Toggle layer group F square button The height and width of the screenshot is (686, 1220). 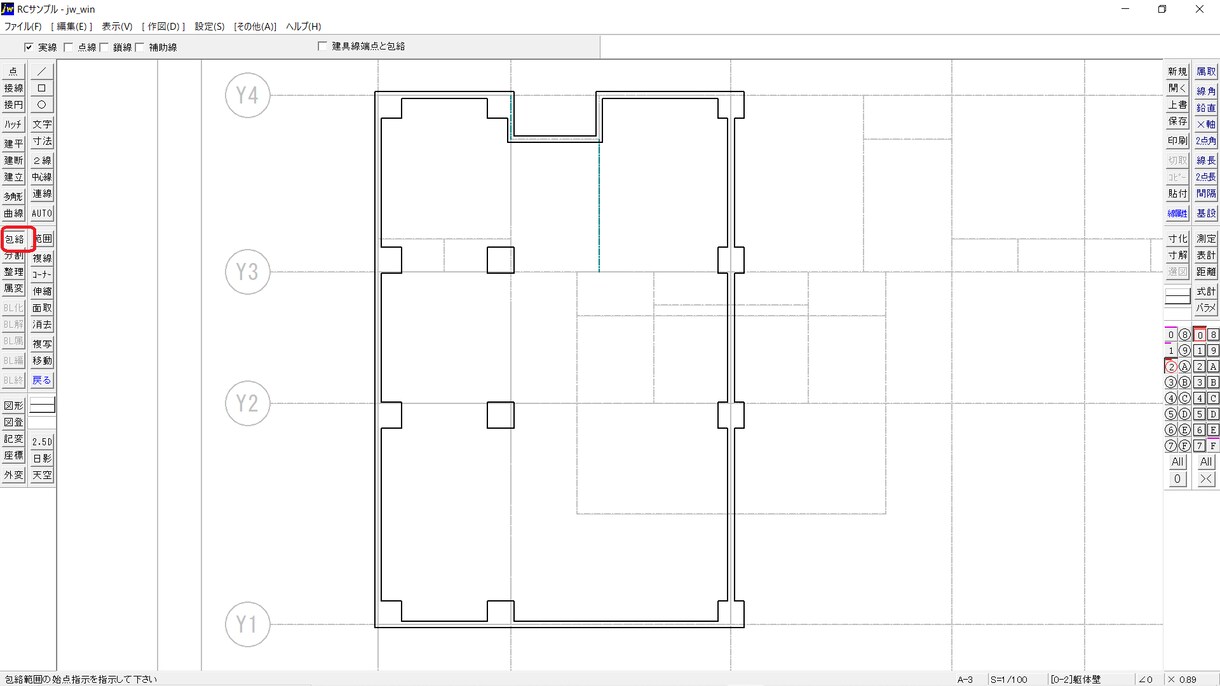point(1213,446)
